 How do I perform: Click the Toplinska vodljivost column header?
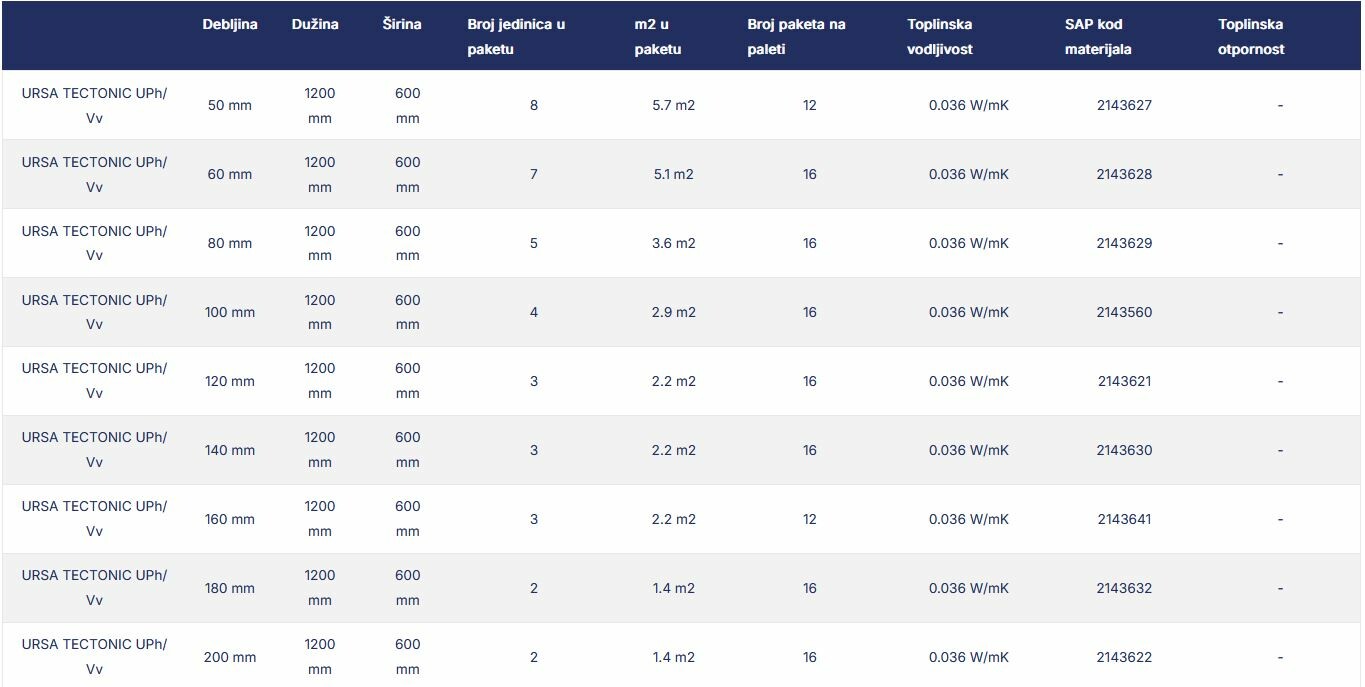[940, 37]
